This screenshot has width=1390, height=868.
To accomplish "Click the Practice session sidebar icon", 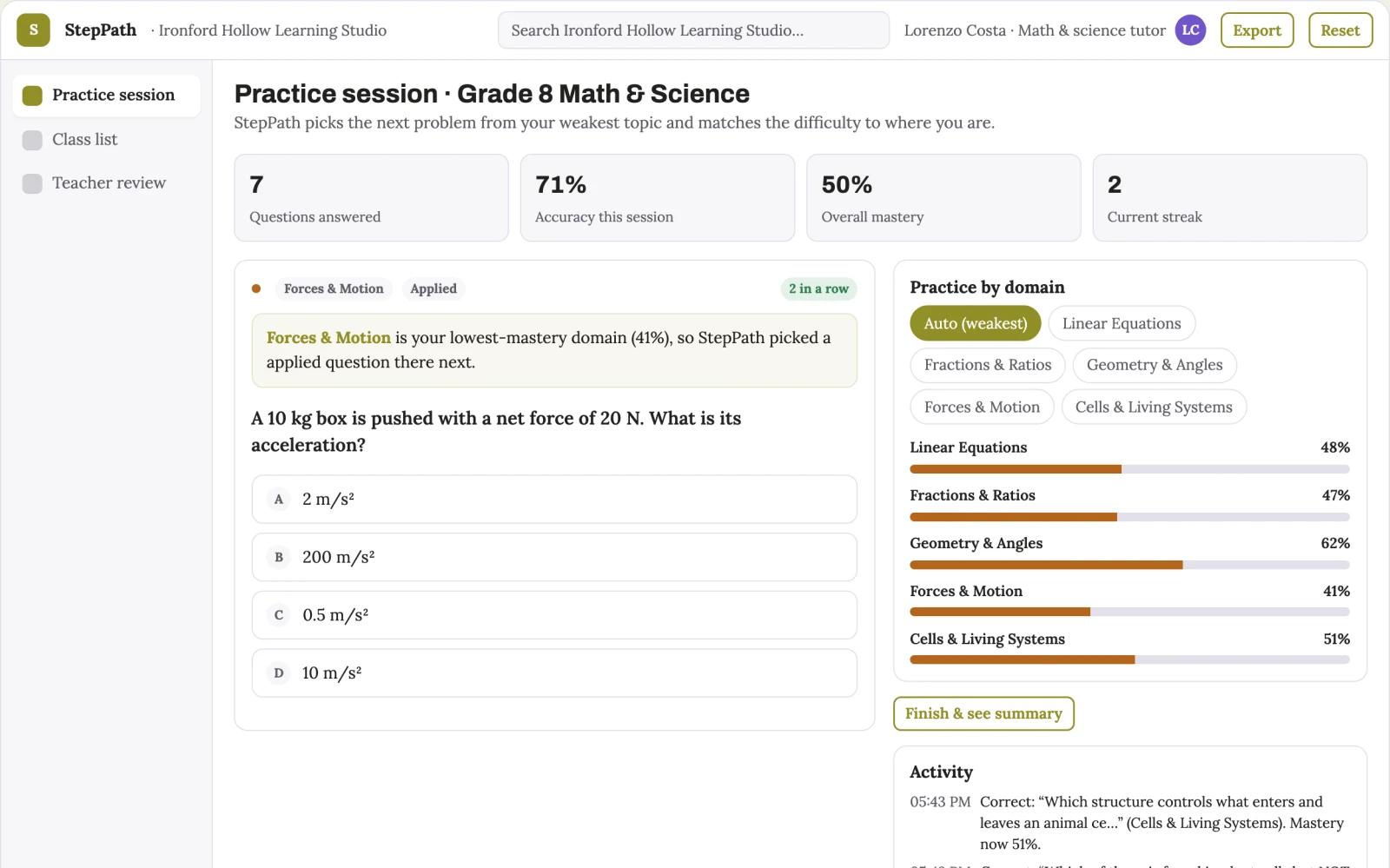I will pyautogui.click(x=32, y=96).
